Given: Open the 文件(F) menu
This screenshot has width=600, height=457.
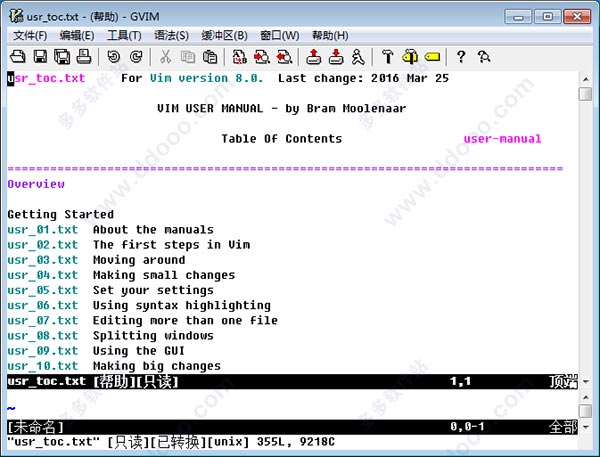Looking at the screenshot, I should point(31,35).
